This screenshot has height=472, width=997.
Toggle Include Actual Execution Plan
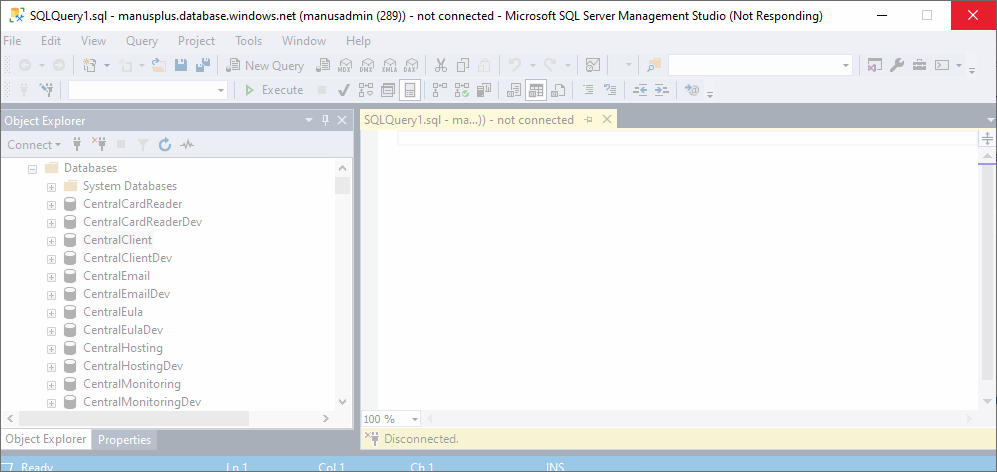[439, 90]
